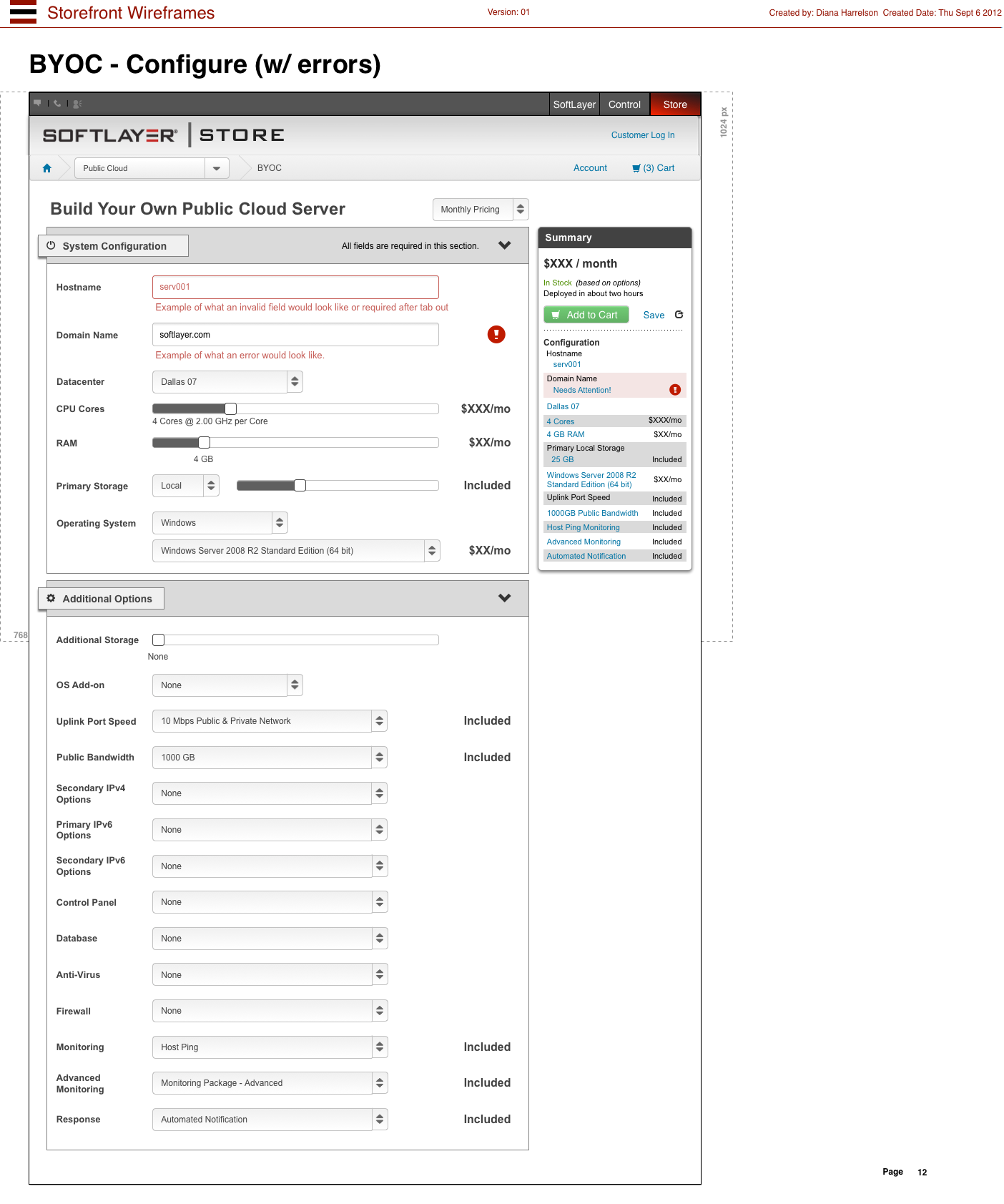Image resolution: width=1004 pixels, height=1204 pixels.
Task: Click the power icon on System Configuration
Action: [x=51, y=245]
